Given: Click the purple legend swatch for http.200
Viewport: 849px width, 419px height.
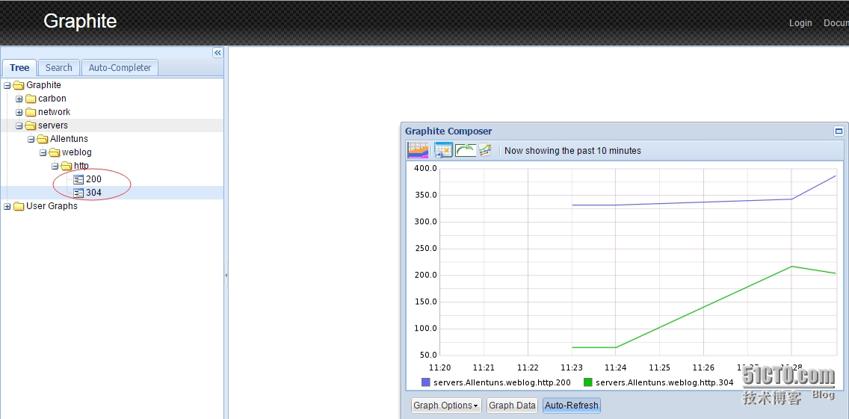Looking at the screenshot, I should (426, 382).
